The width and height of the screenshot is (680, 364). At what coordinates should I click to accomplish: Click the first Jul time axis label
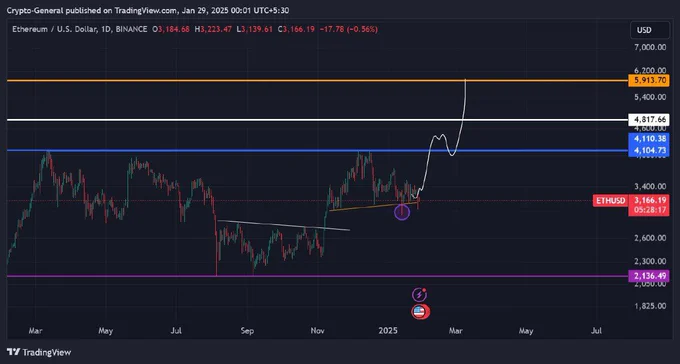point(176,331)
